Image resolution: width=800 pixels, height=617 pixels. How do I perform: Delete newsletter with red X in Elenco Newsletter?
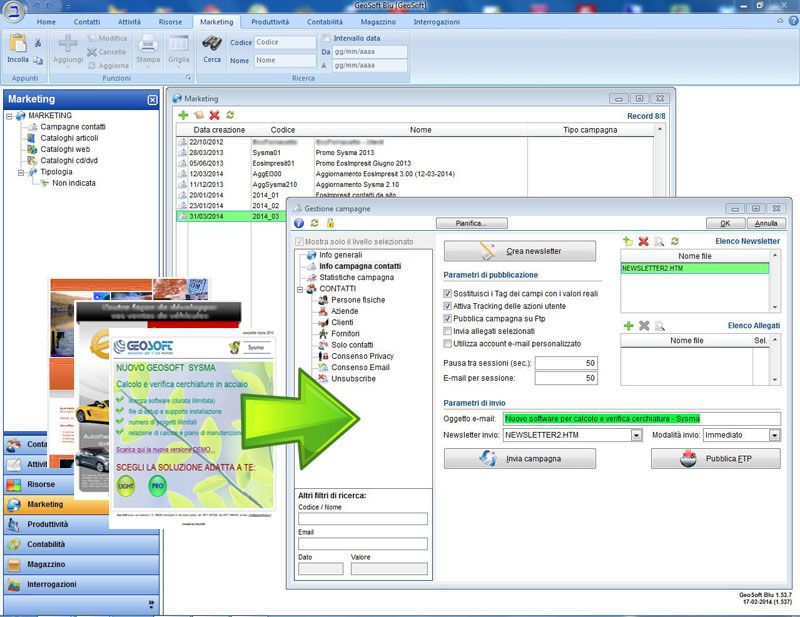click(643, 241)
